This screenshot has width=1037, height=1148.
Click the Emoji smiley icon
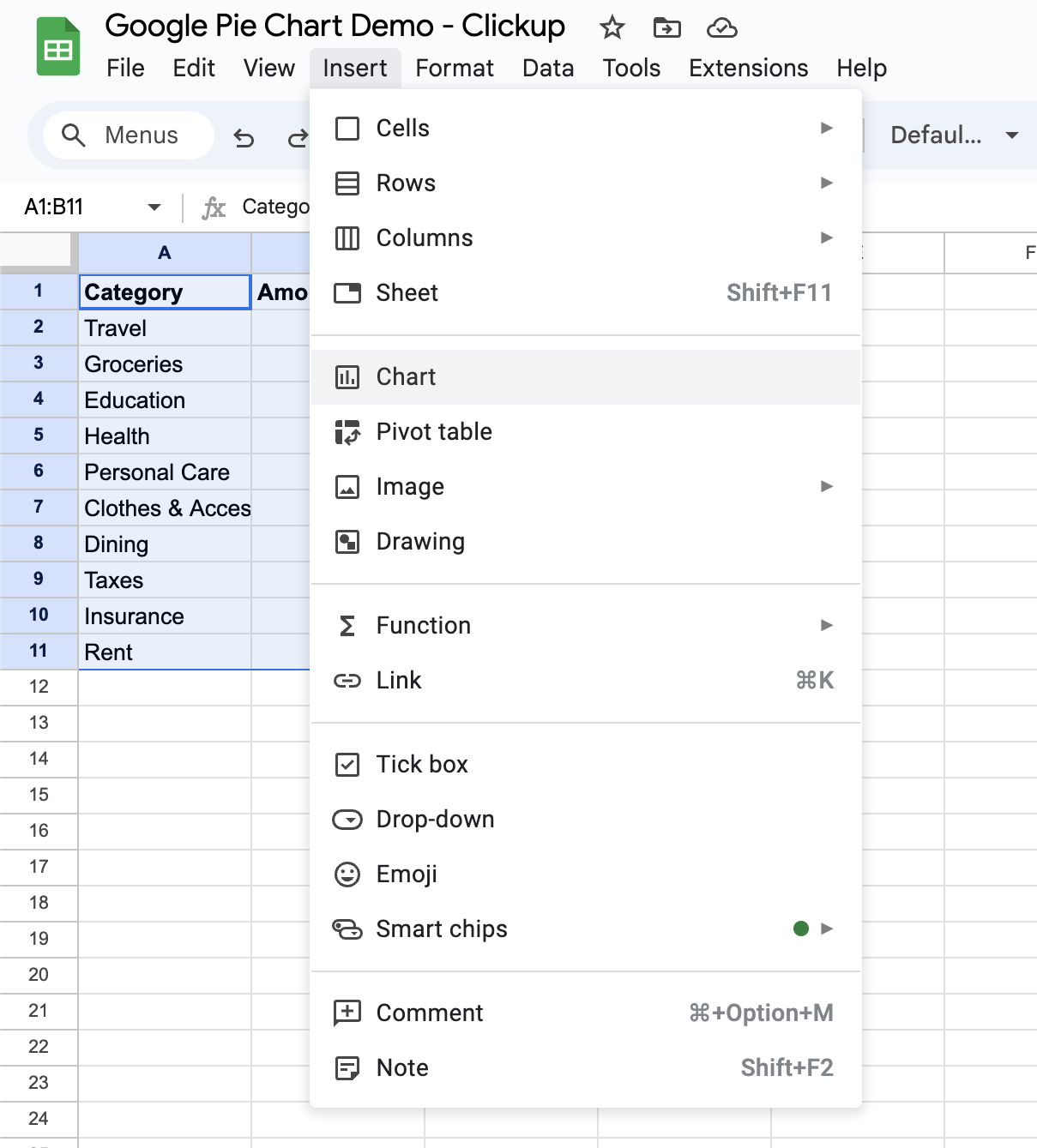tap(347, 875)
